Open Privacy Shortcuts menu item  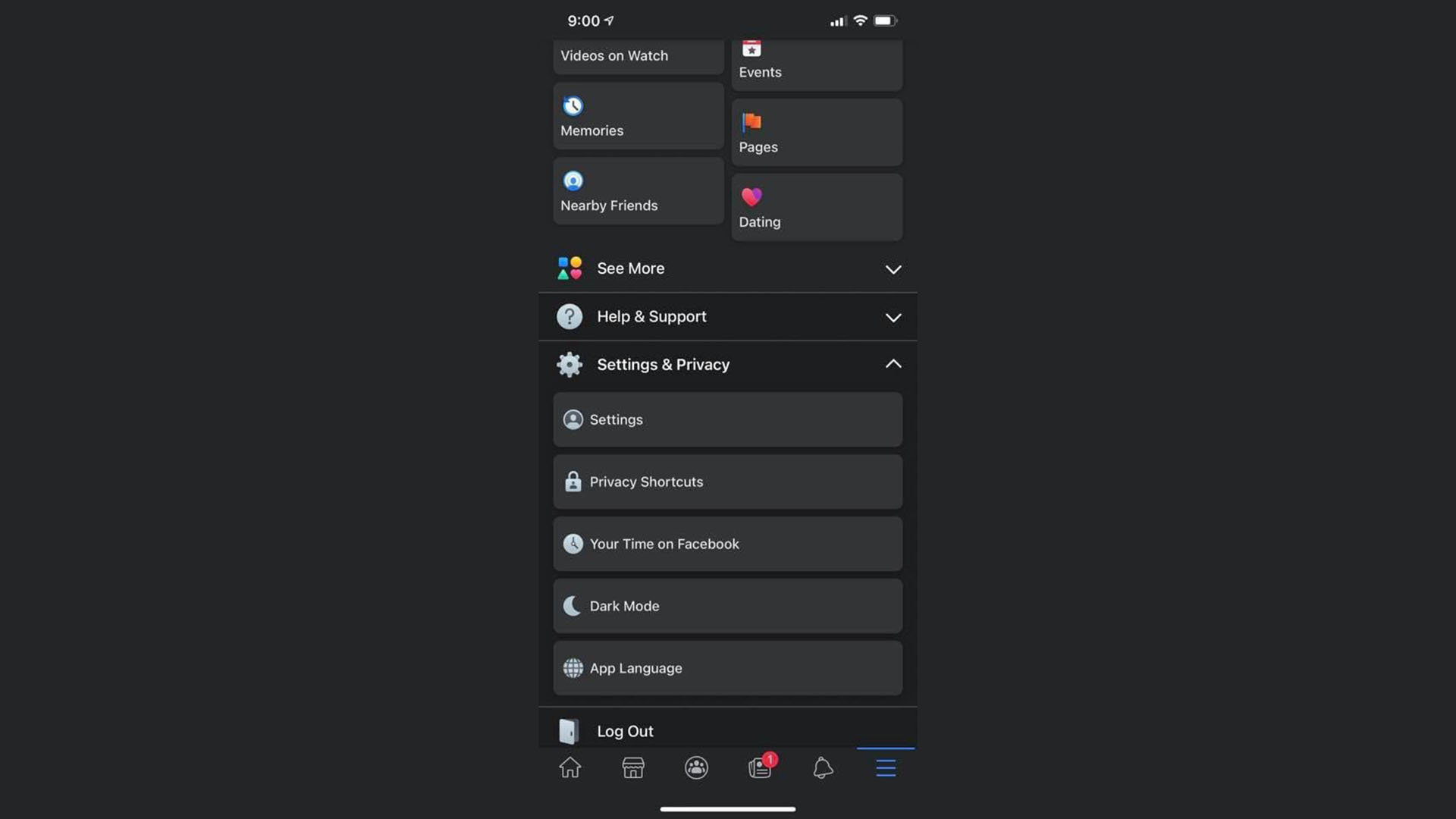pos(727,482)
